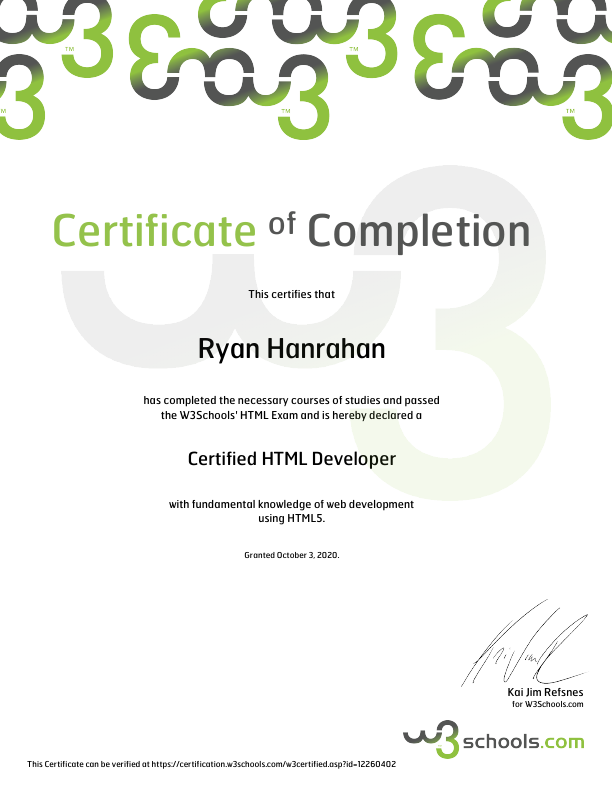Click the 'using HTML5.' line
612x792 pixels.
pyautogui.click(x=291, y=518)
